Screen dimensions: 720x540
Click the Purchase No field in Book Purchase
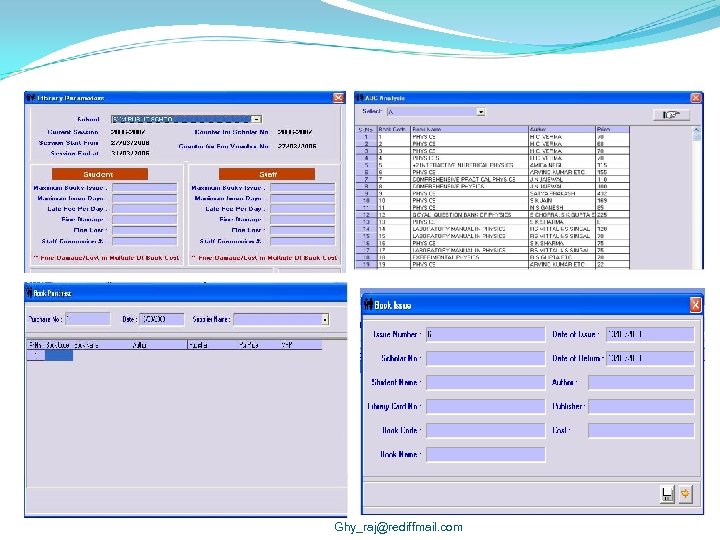point(88,319)
